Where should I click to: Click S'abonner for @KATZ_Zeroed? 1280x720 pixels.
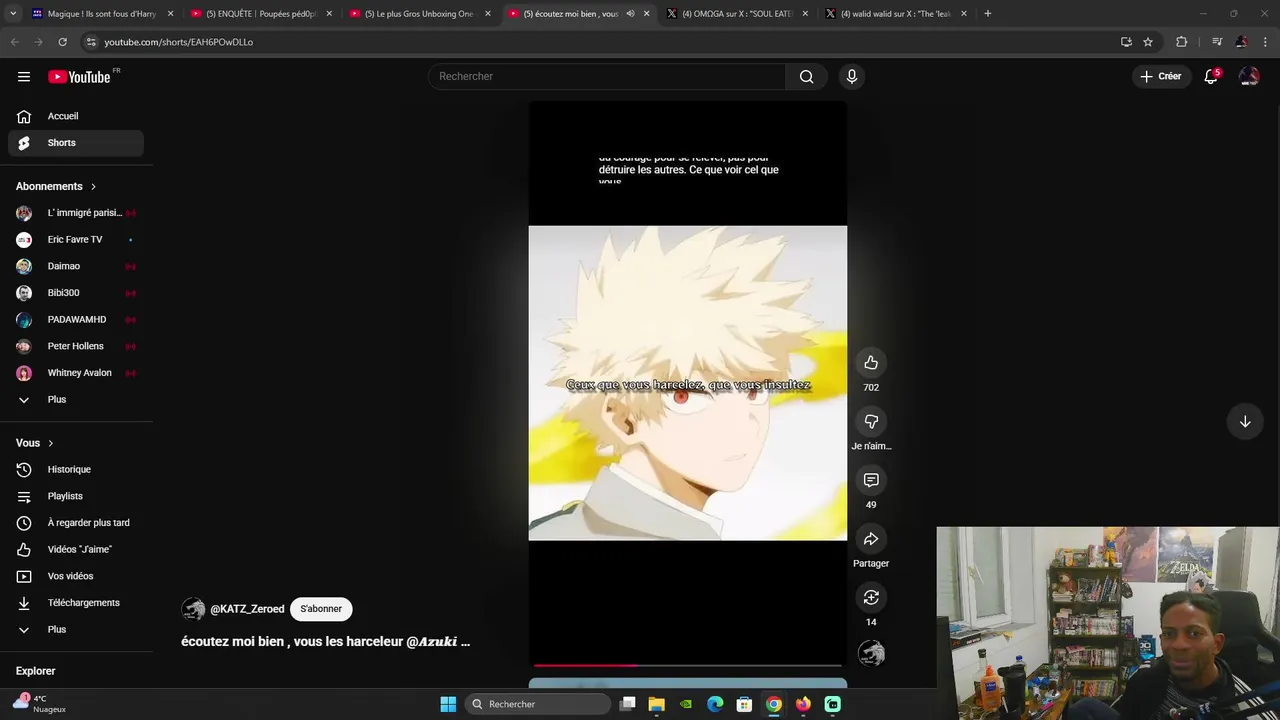click(x=321, y=609)
